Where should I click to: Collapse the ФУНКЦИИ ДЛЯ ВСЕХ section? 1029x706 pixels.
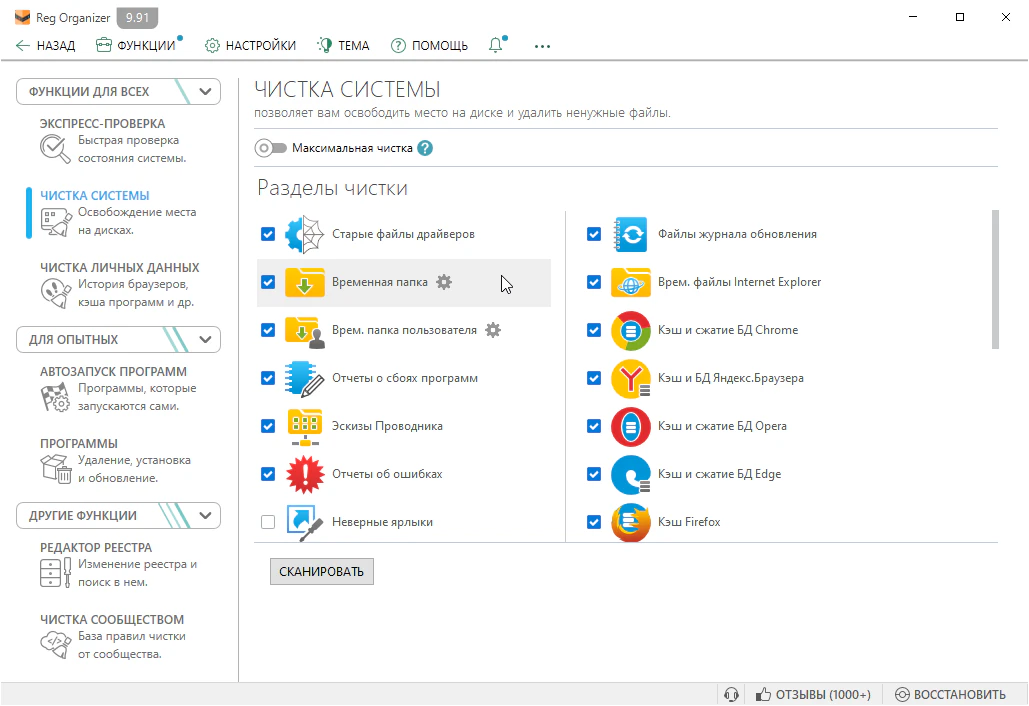tap(206, 92)
